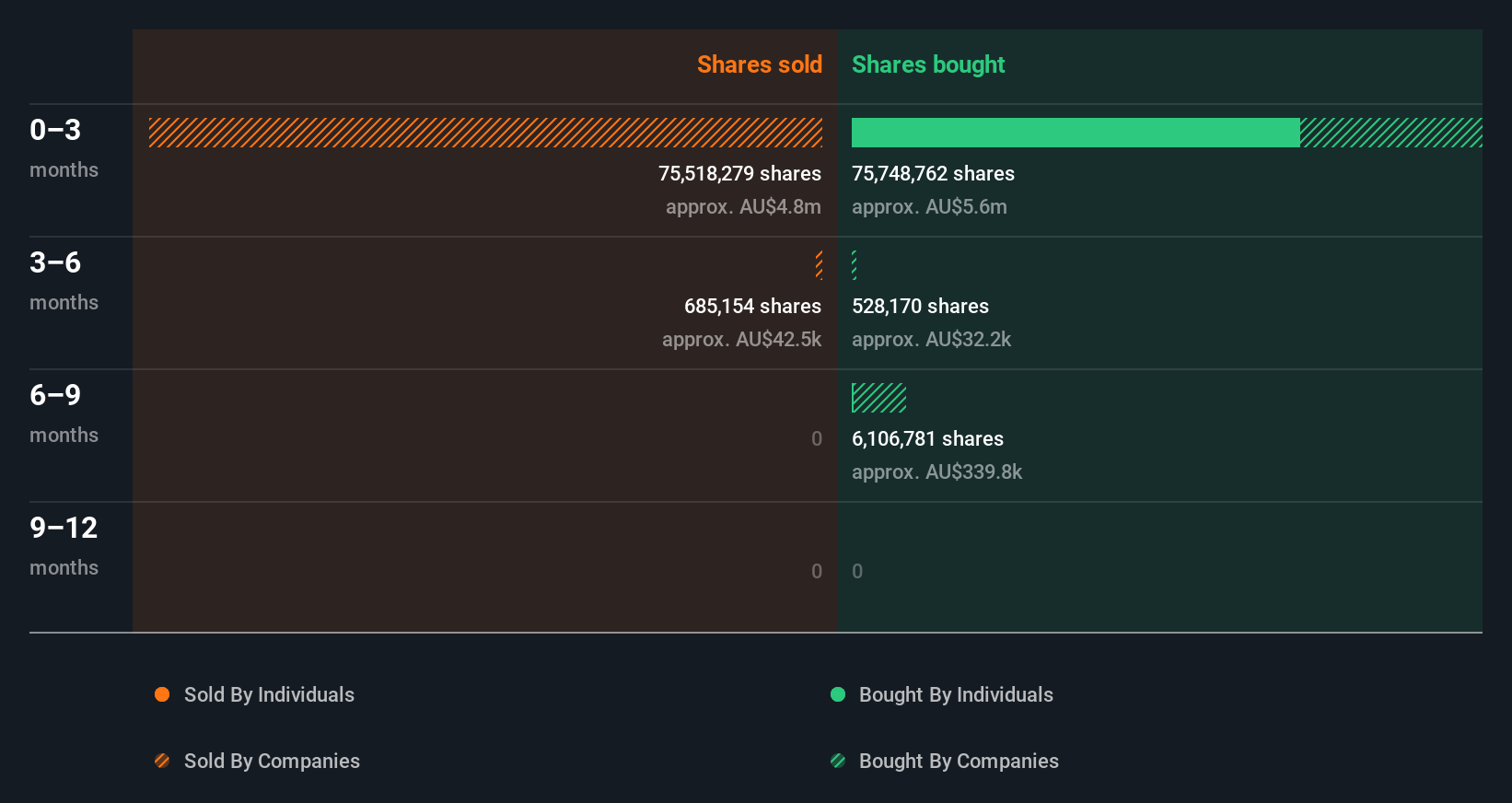Click the orange Sold By Individuals legend dot
1512x803 pixels.
point(162,694)
